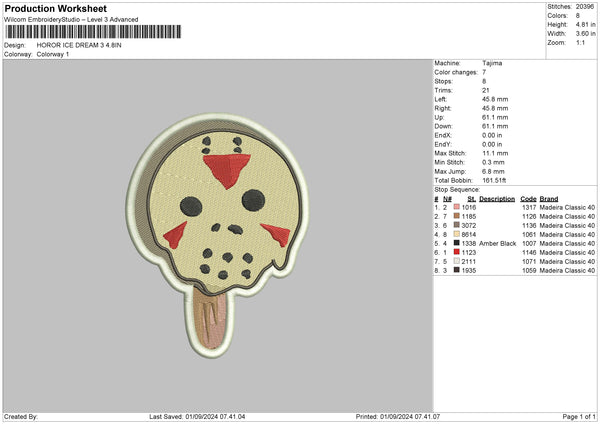Click the Total Bobbin value '161.51ft'

point(494,180)
